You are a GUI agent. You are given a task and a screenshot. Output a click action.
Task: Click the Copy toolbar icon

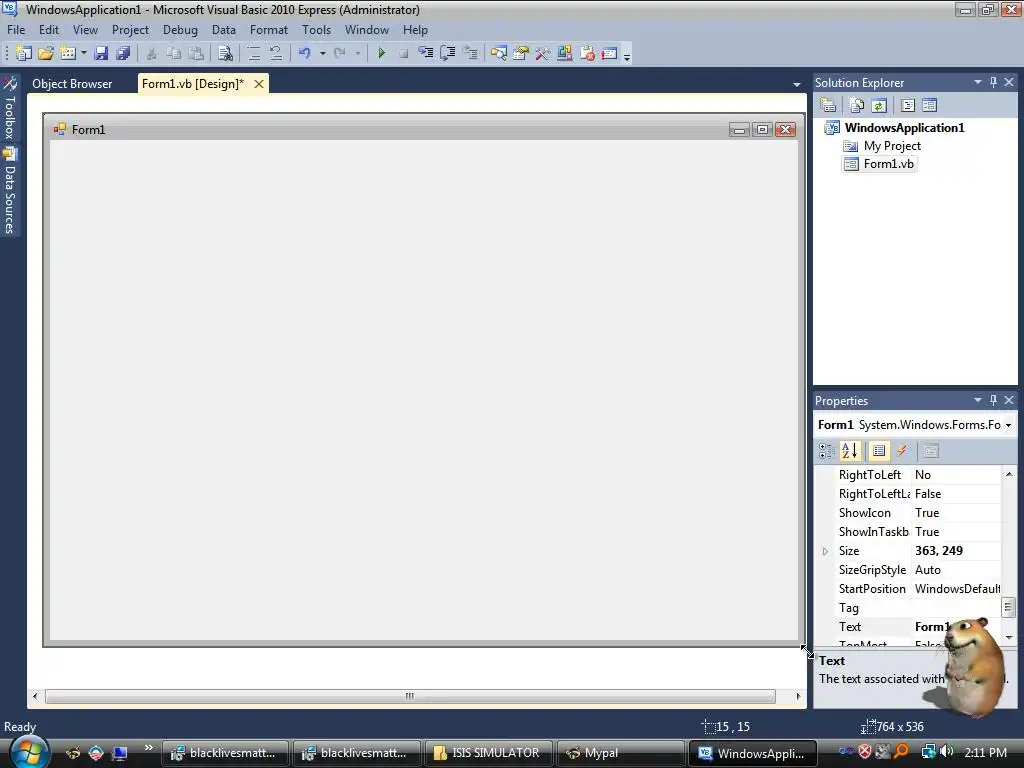coord(174,54)
